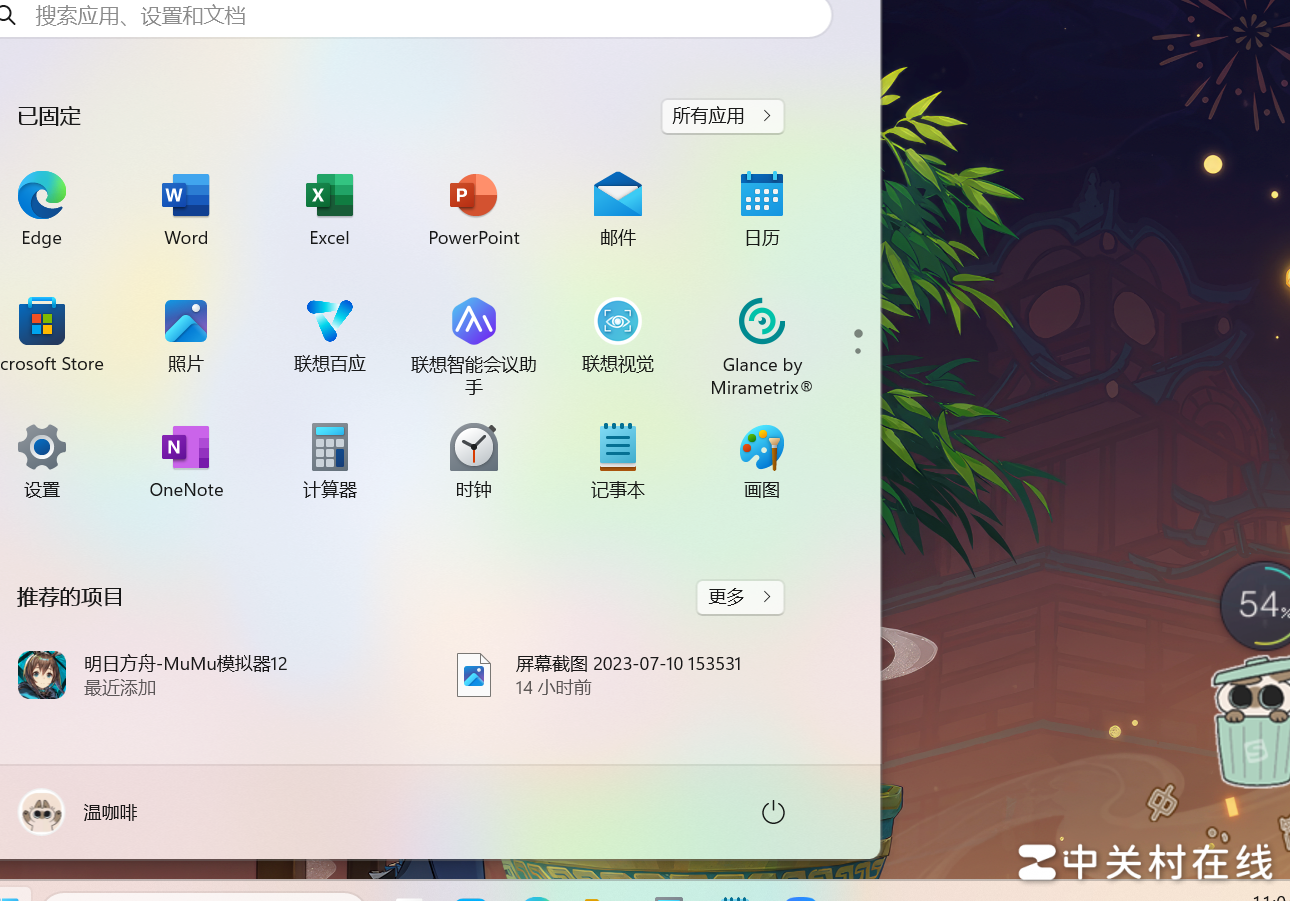The image size is (1290, 901).
Task: Expand 更多 recommended items
Action: [x=740, y=597]
